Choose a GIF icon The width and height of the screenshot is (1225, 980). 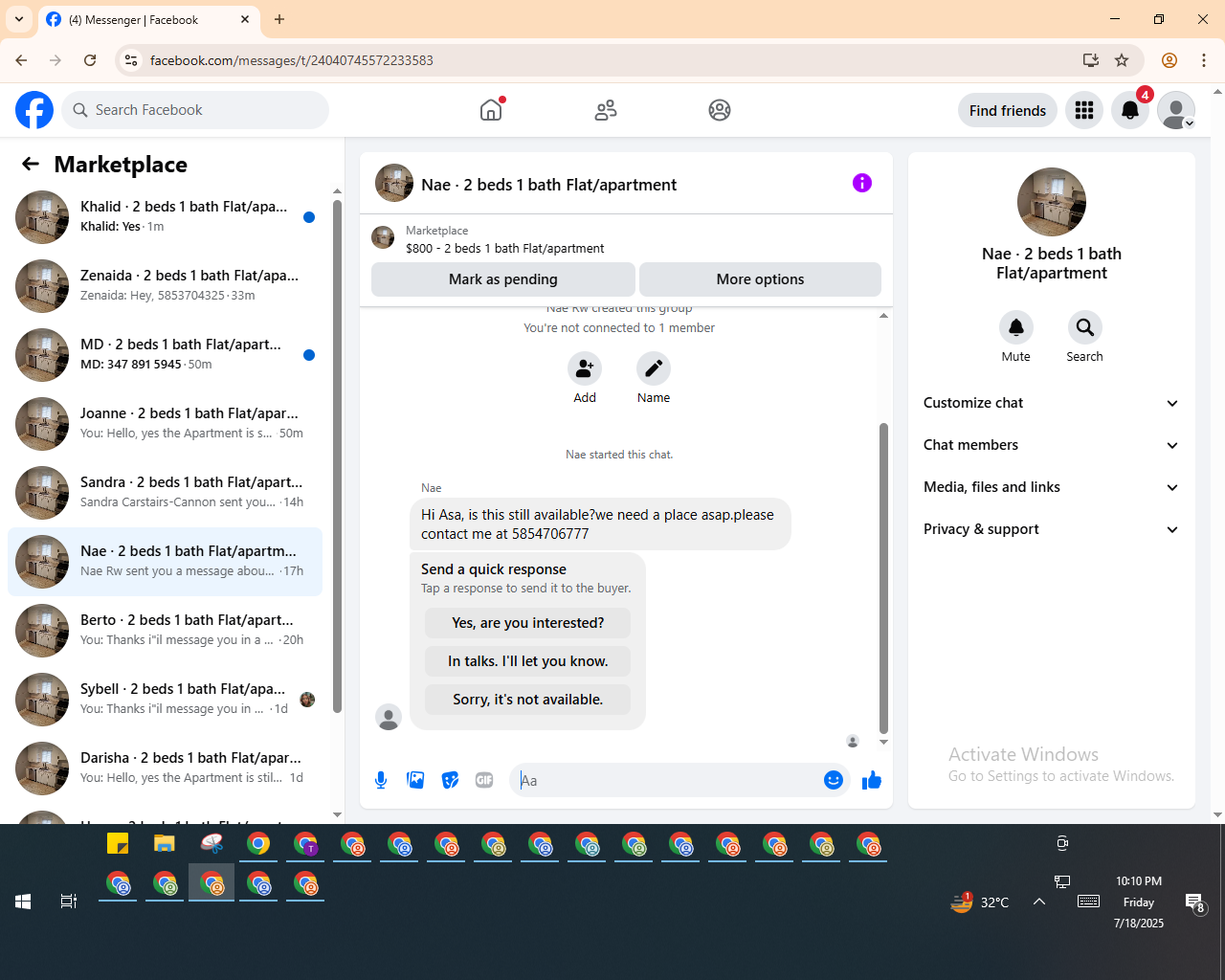484,780
